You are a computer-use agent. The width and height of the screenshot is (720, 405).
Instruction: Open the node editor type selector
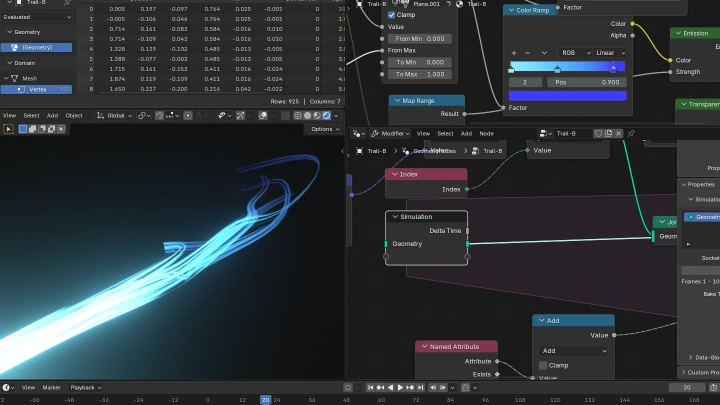tap(358, 134)
